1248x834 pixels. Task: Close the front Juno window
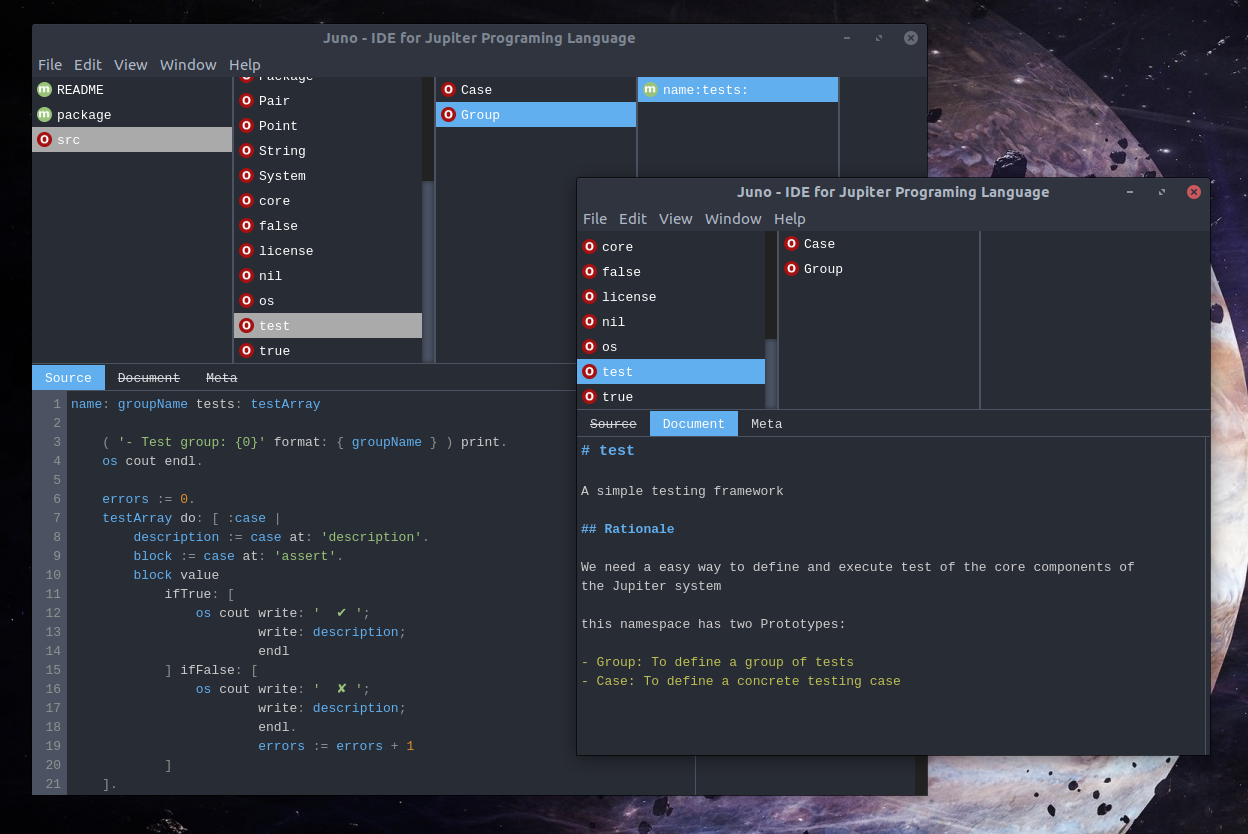click(1194, 192)
